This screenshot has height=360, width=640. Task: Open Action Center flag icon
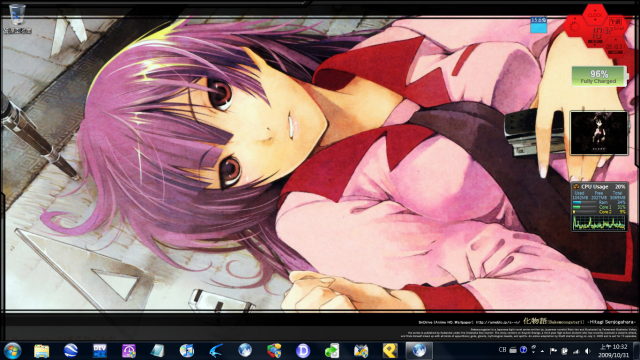click(x=553, y=351)
